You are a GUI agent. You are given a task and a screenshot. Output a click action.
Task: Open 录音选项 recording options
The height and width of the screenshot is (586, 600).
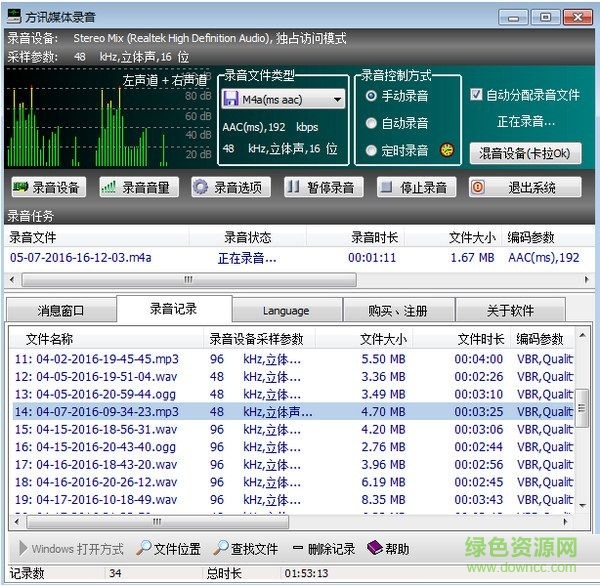[x=228, y=187]
